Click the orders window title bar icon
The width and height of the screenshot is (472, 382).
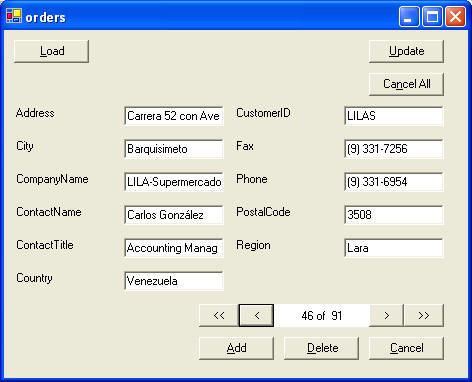[x=14, y=16]
